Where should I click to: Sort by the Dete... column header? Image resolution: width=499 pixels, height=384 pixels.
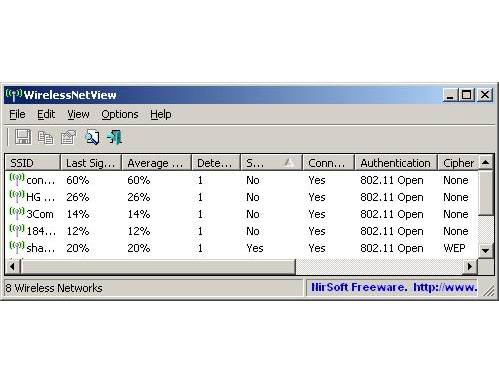coord(216,163)
